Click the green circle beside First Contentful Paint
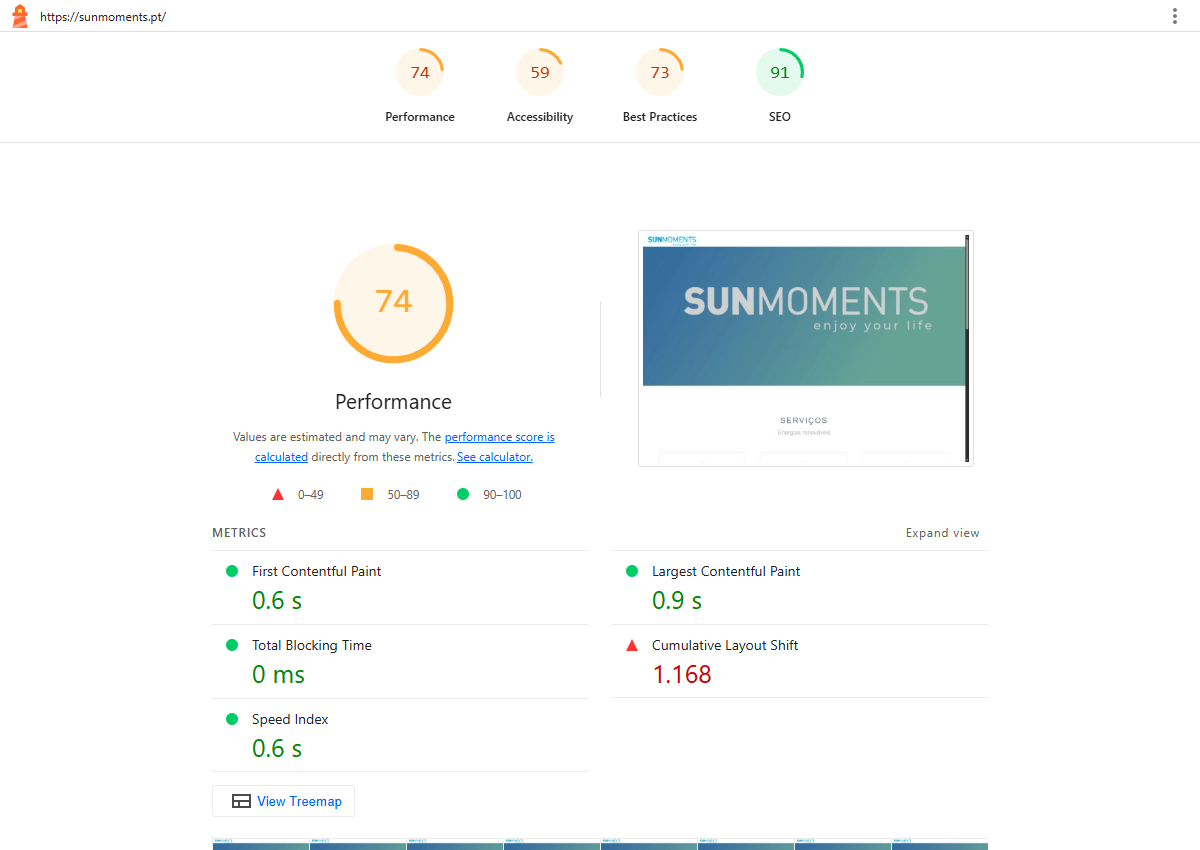The height and width of the screenshot is (850, 1200). (x=232, y=571)
